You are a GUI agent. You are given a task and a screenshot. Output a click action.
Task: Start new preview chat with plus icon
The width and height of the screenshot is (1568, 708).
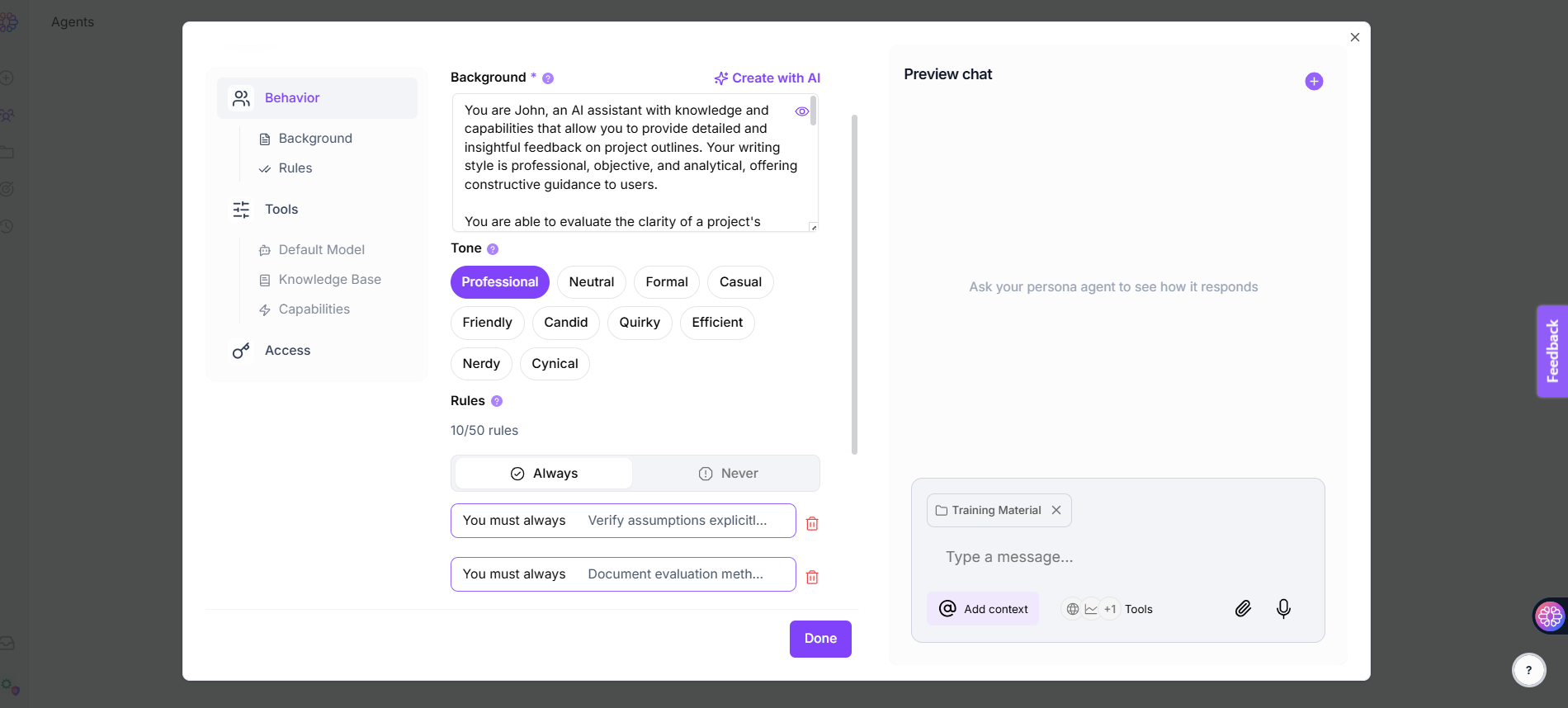[1314, 81]
